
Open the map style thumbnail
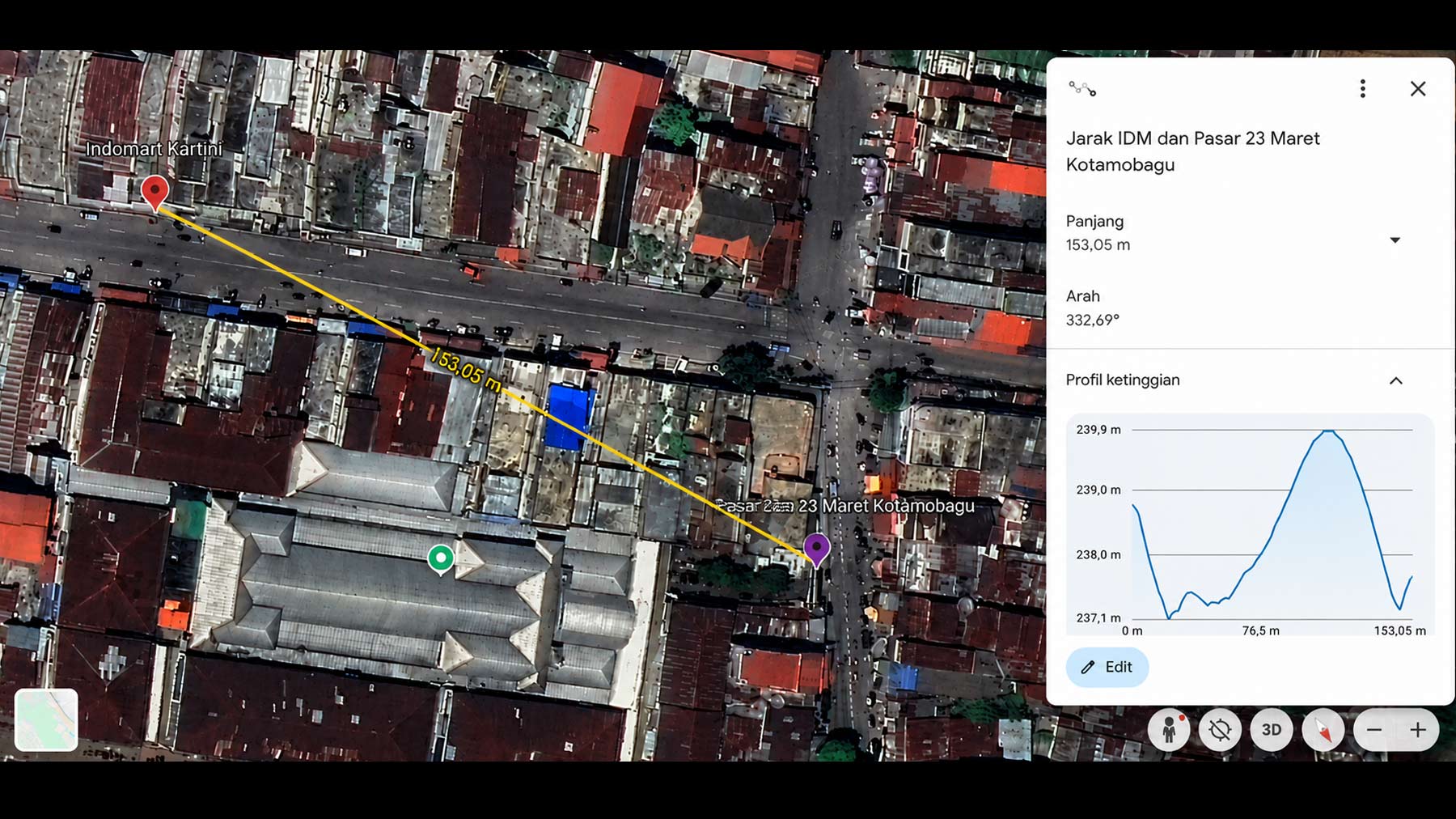point(46,719)
